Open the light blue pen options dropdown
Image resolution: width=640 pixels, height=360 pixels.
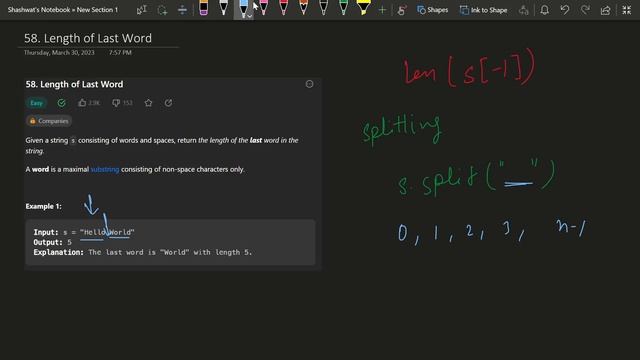pos(249,16)
